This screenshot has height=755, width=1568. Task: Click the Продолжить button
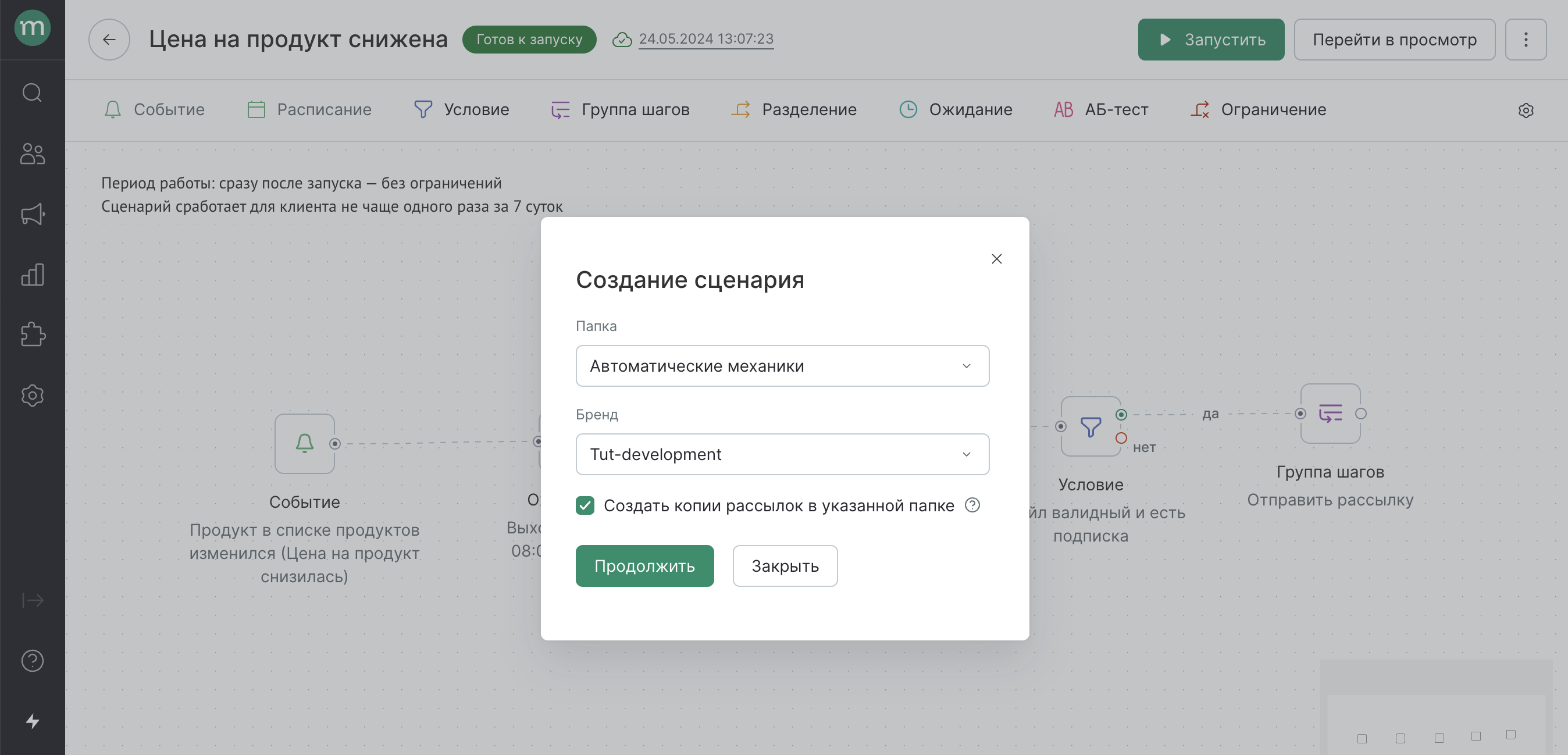click(644, 565)
